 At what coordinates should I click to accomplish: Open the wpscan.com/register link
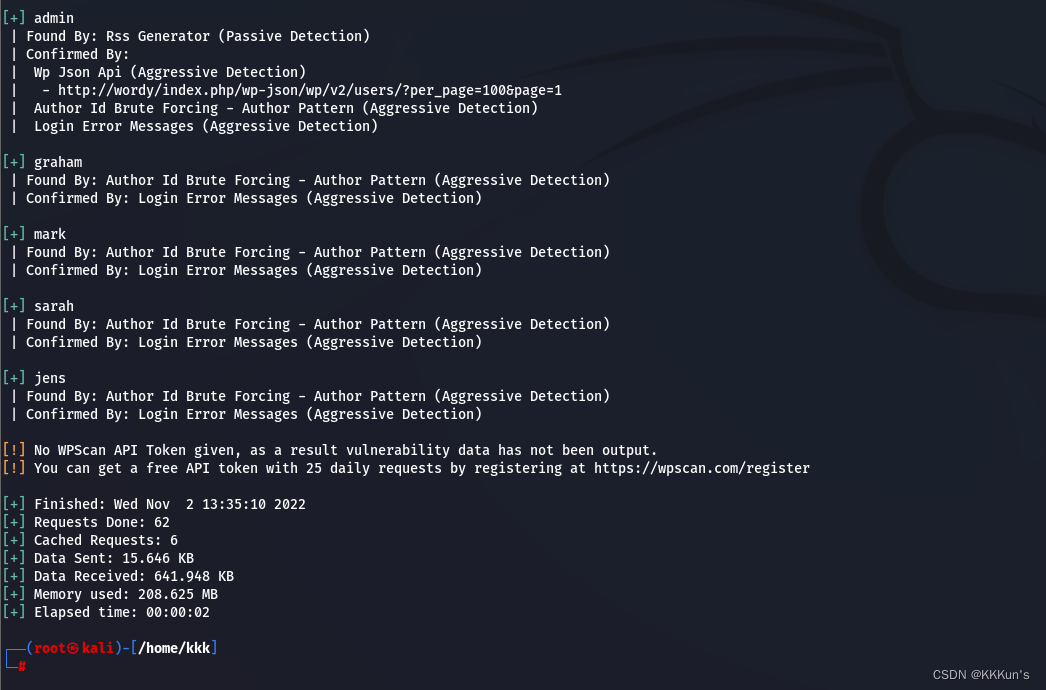pos(702,468)
